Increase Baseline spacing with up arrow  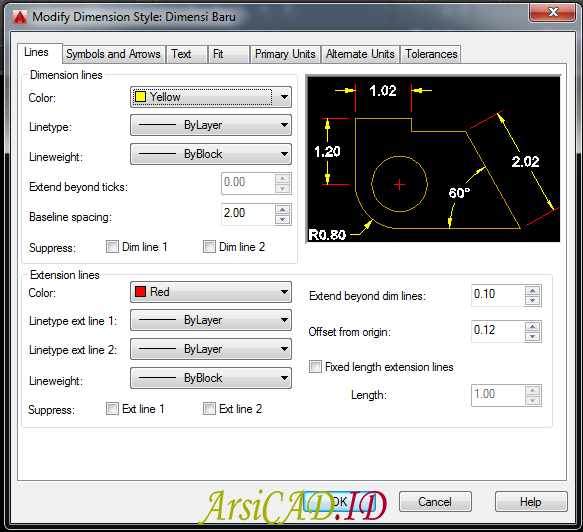point(283,210)
